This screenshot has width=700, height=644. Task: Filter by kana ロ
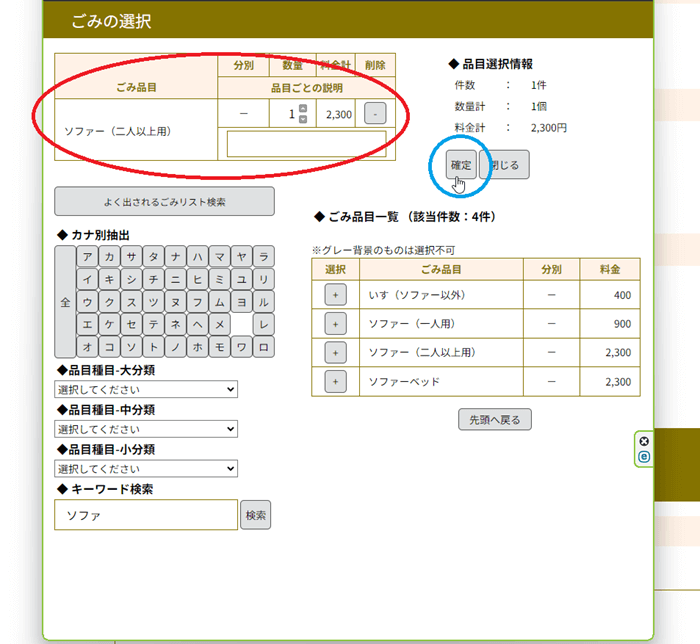(264, 347)
